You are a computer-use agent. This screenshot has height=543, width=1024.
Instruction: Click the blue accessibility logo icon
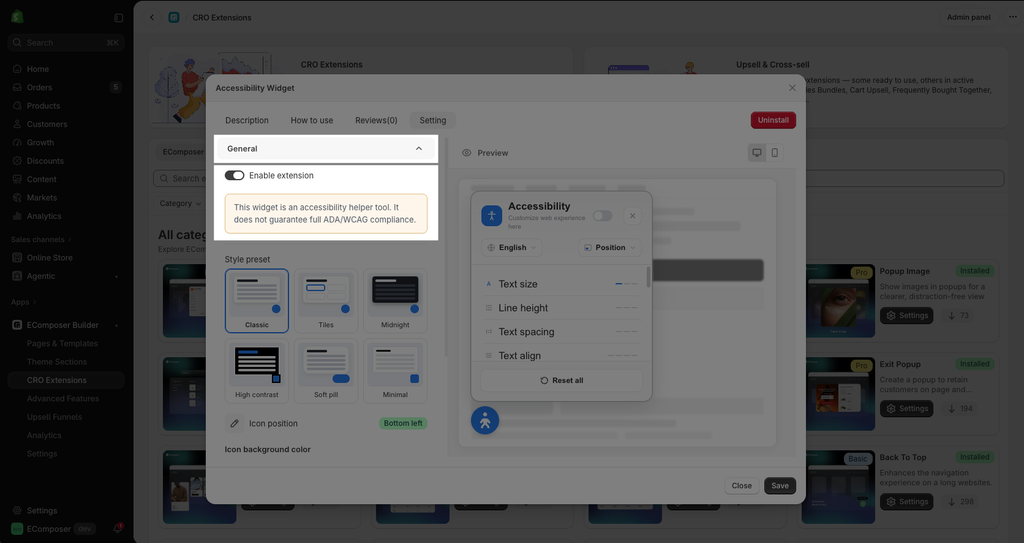492,216
